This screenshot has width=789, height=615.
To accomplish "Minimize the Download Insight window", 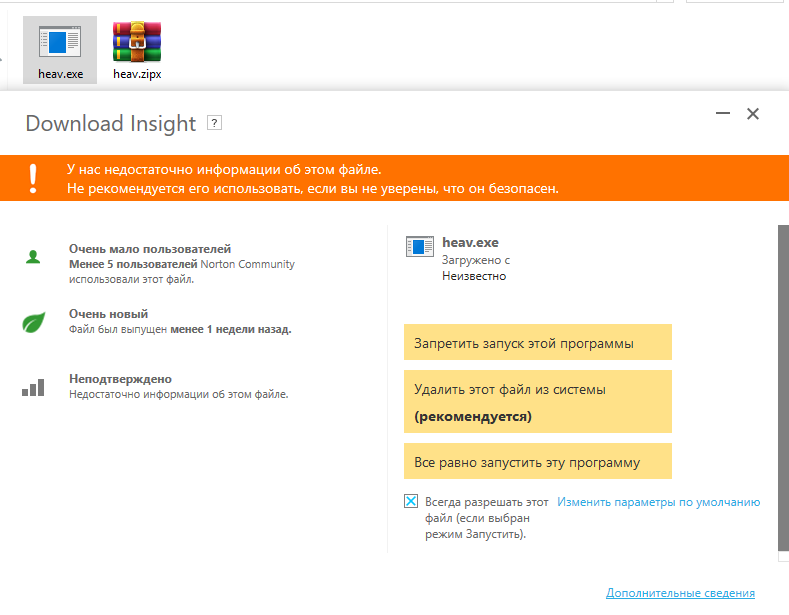I will pyautogui.click(x=722, y=115).
